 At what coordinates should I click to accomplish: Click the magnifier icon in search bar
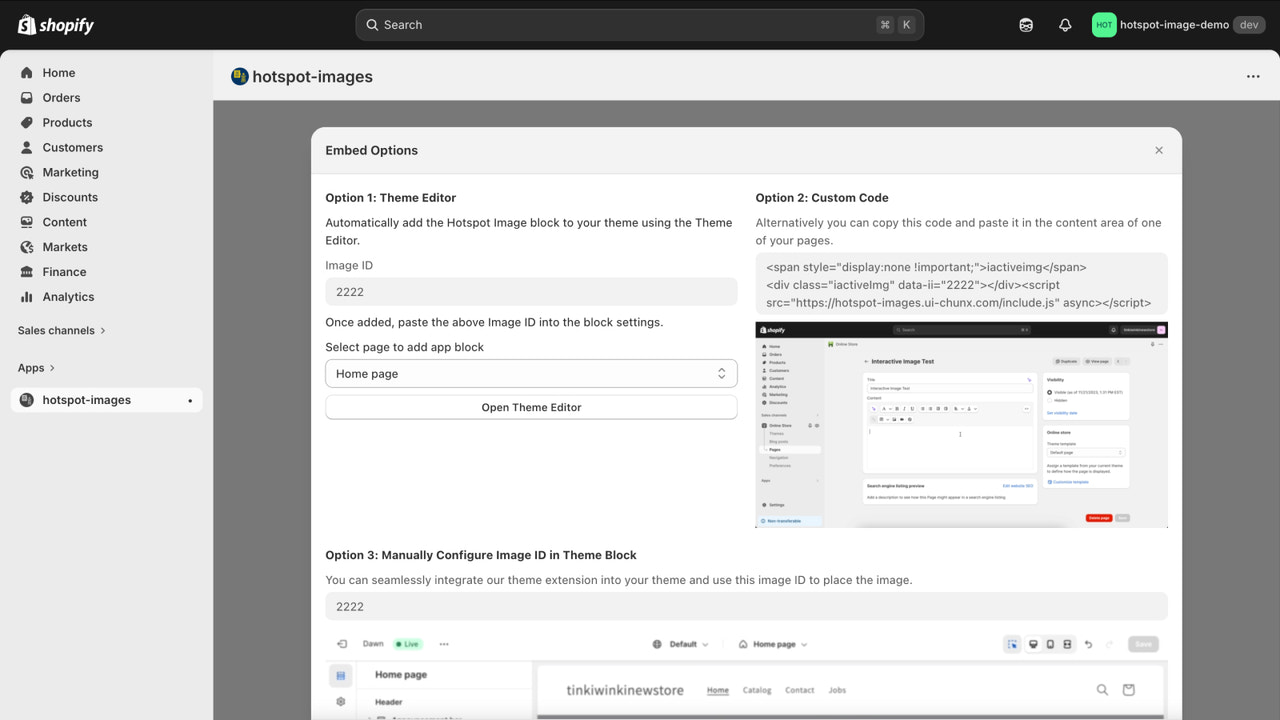tap(372, 25)
